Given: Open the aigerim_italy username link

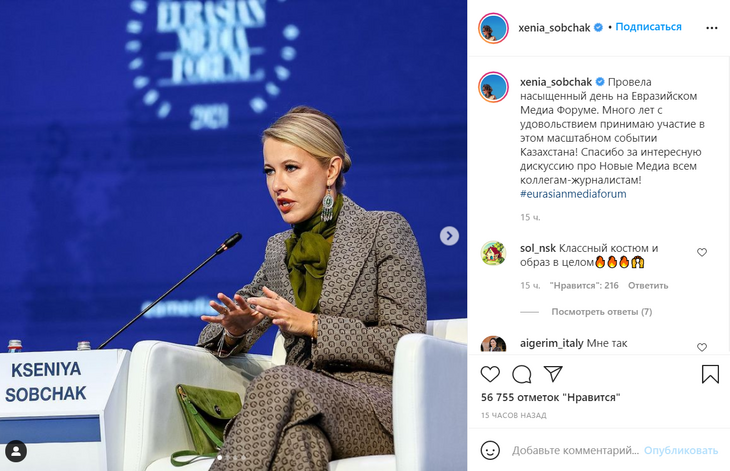Looking at the screenshot, I should tap(551, 343).
